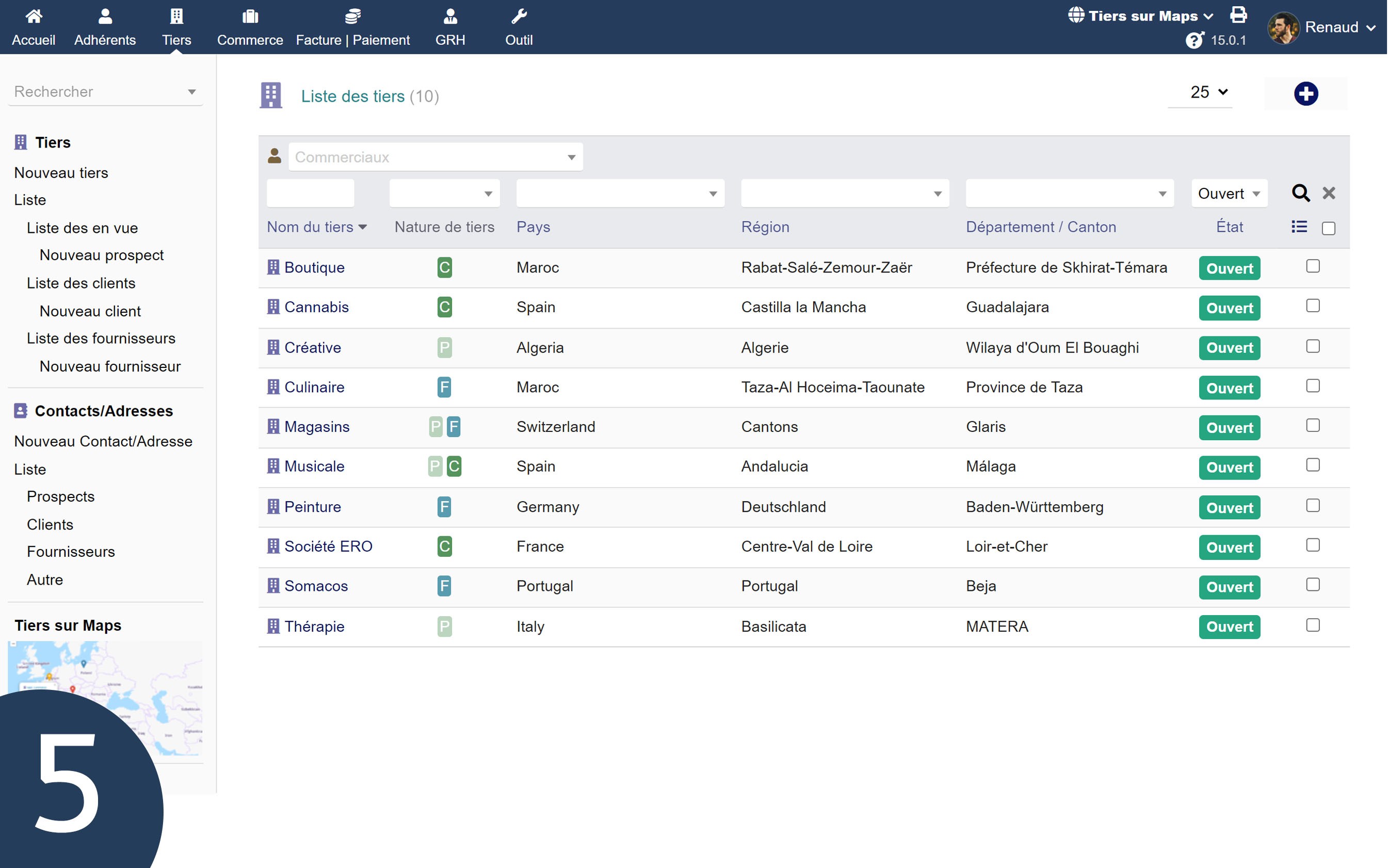Click Nouveau fournisseur in sidebar
The width and height of the screenshot is (1388, 868).
pos(109,366)
